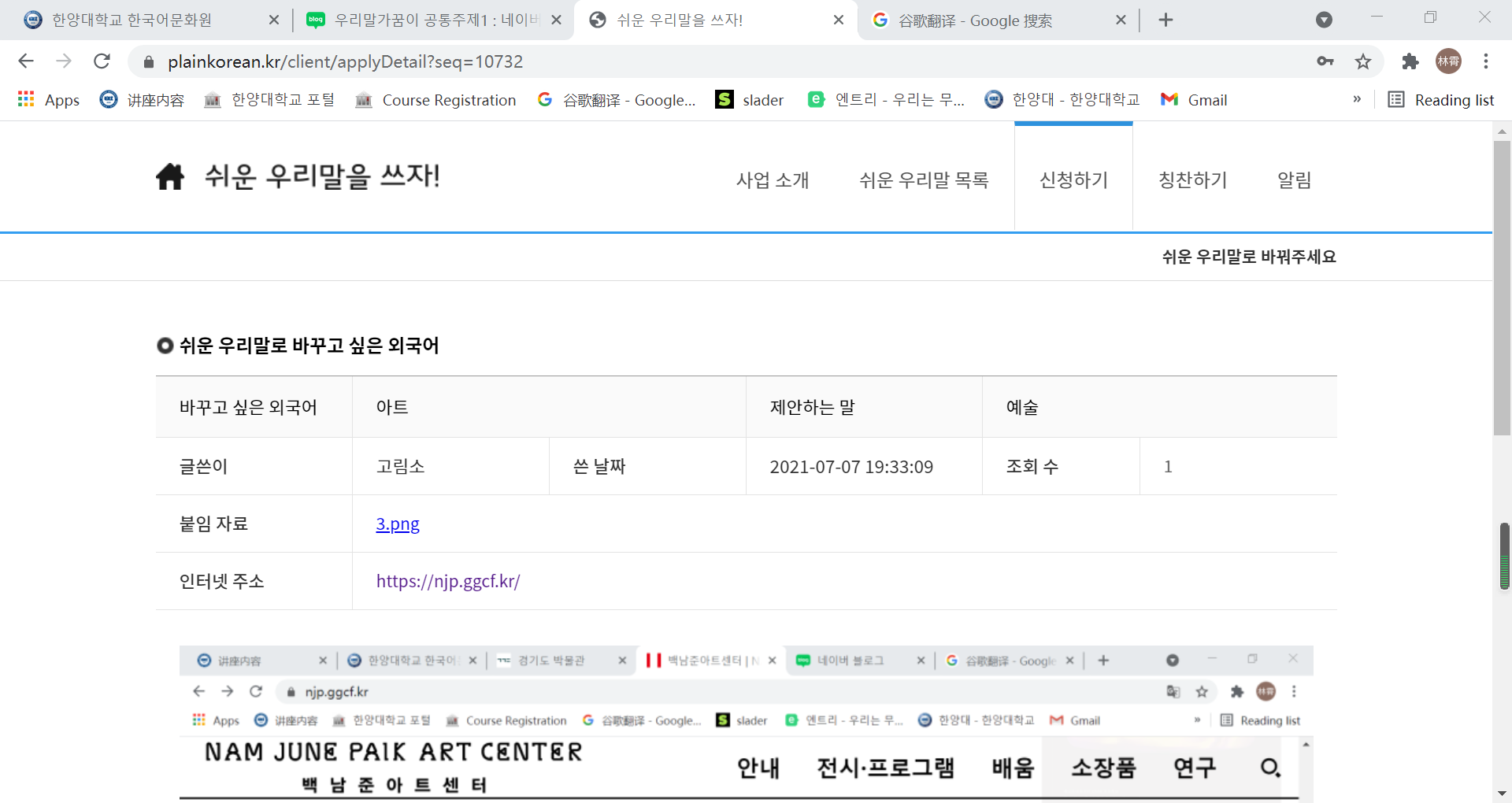Click the home icon beside site title
Viewport: 1512px width, 803px height.
(169, 177)
